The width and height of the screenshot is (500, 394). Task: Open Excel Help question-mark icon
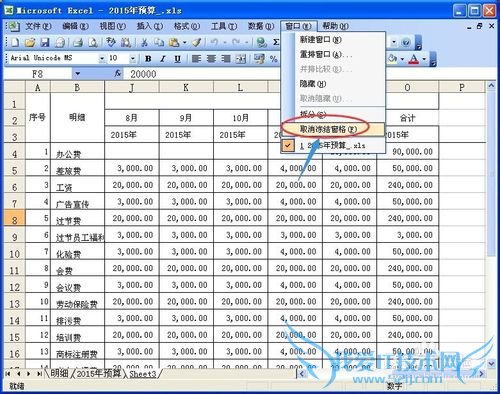[406, 42]
